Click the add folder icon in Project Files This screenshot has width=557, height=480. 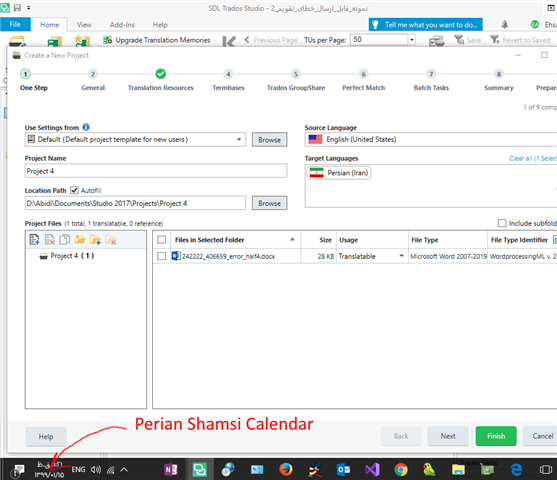point(80,240)
